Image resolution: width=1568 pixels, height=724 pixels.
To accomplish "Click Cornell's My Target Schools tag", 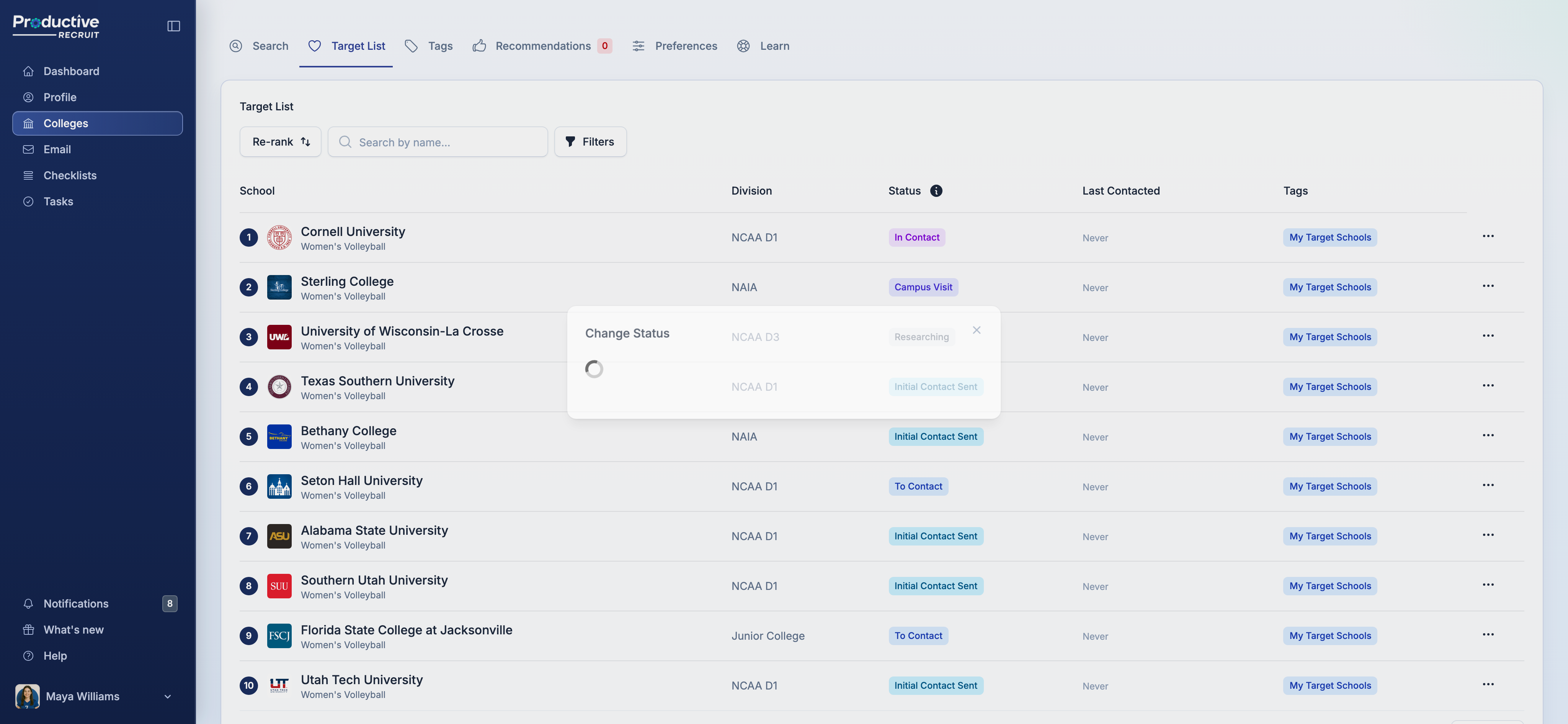I will pos(1330,238).
